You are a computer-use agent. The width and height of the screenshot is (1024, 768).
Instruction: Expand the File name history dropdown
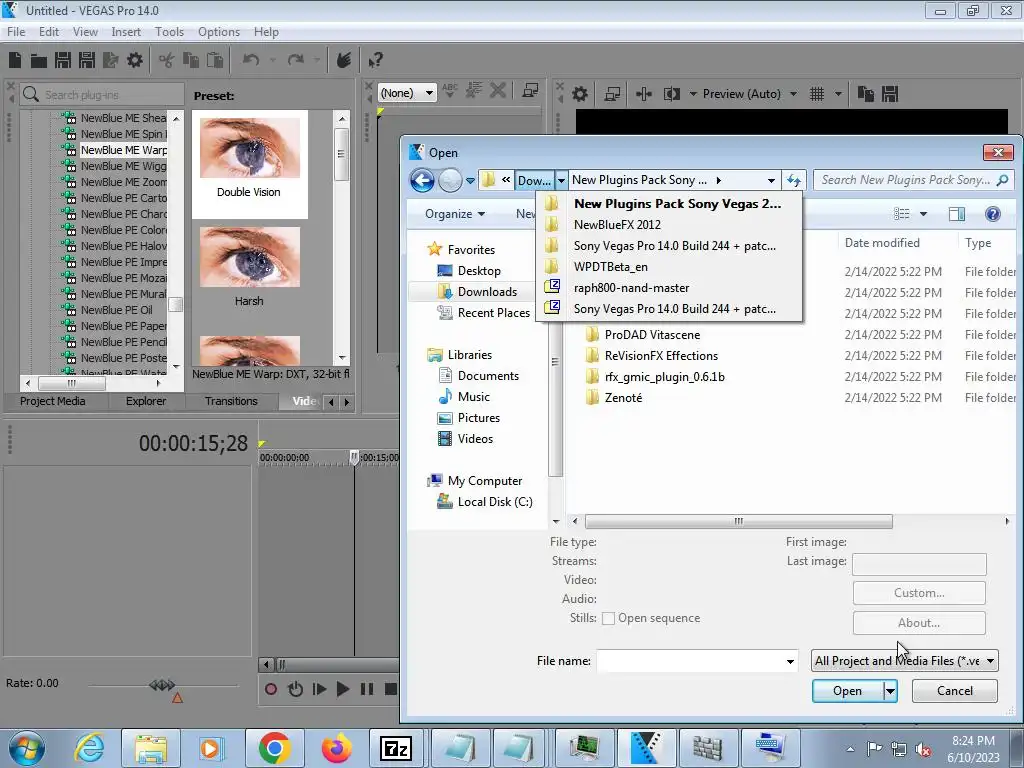[790, 662]
